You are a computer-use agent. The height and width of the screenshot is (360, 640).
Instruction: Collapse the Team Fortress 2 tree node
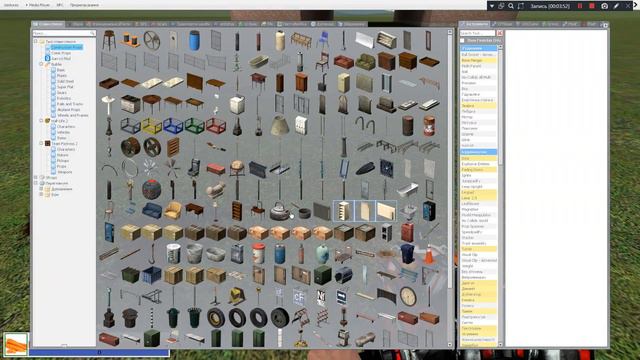click(41, 143)
